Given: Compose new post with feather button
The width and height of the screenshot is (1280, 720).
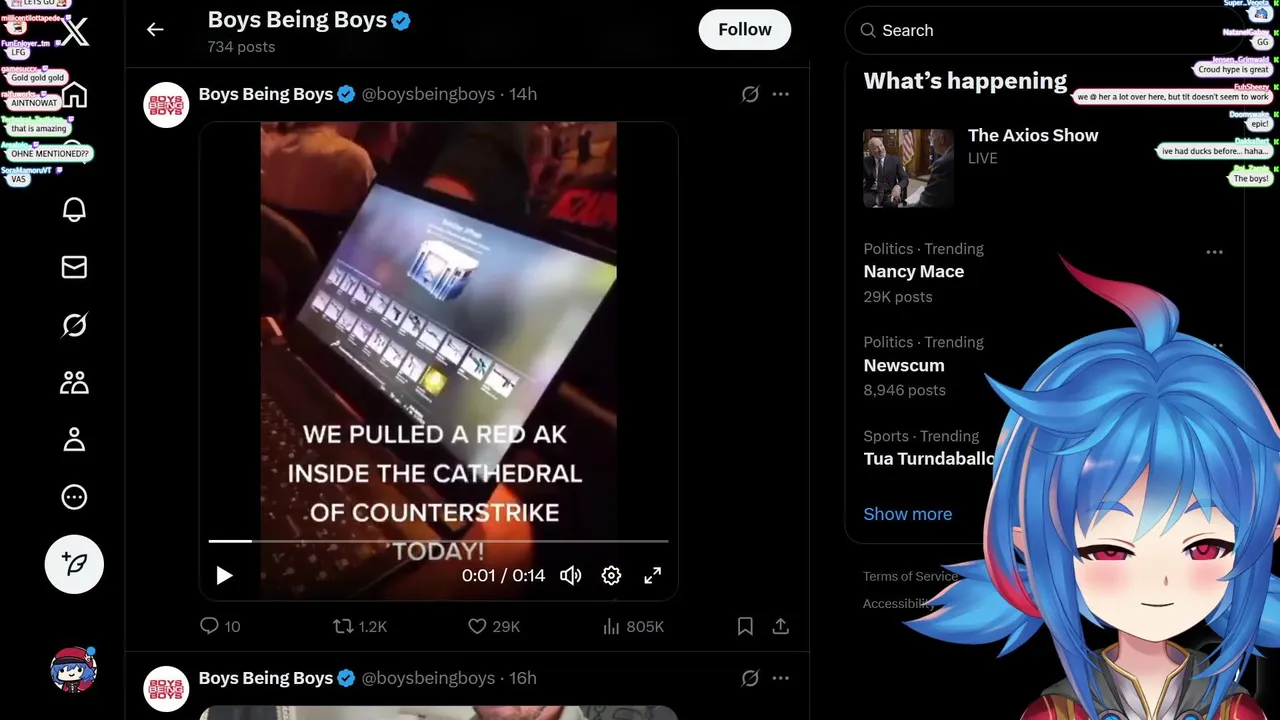Looking at the screenshot, I should pyautogui.click(x=74, y=564).
